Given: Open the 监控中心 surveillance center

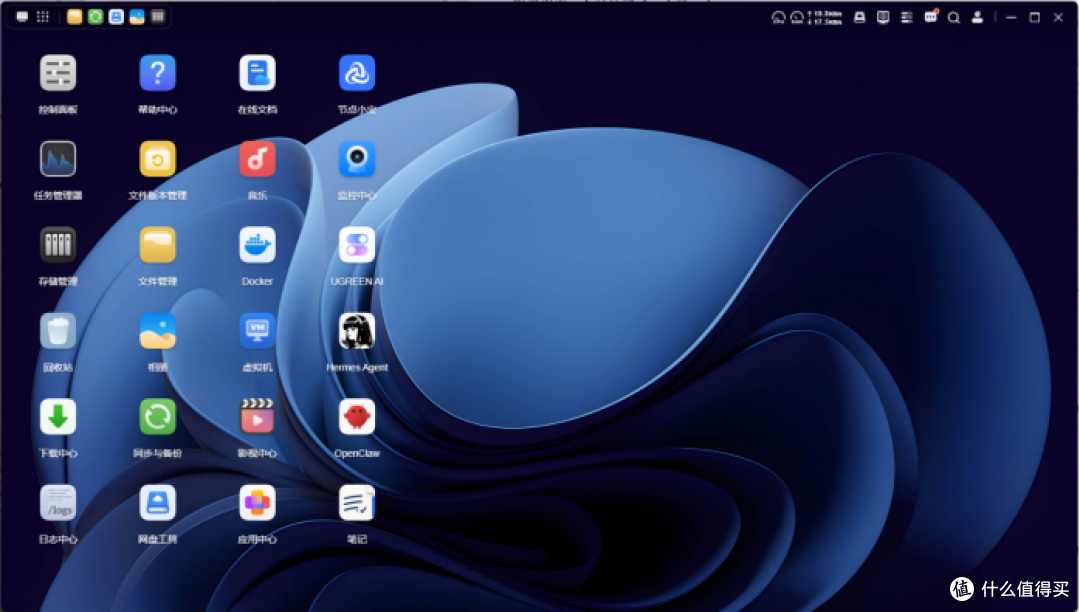Looking at the screenshot, I should coord(357,159).
